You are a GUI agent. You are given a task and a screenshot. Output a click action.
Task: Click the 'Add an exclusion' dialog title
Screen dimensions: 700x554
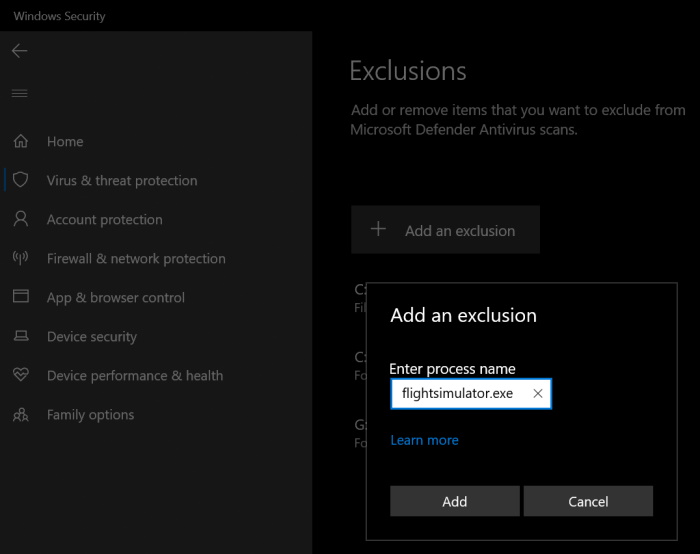pos(463,315)
